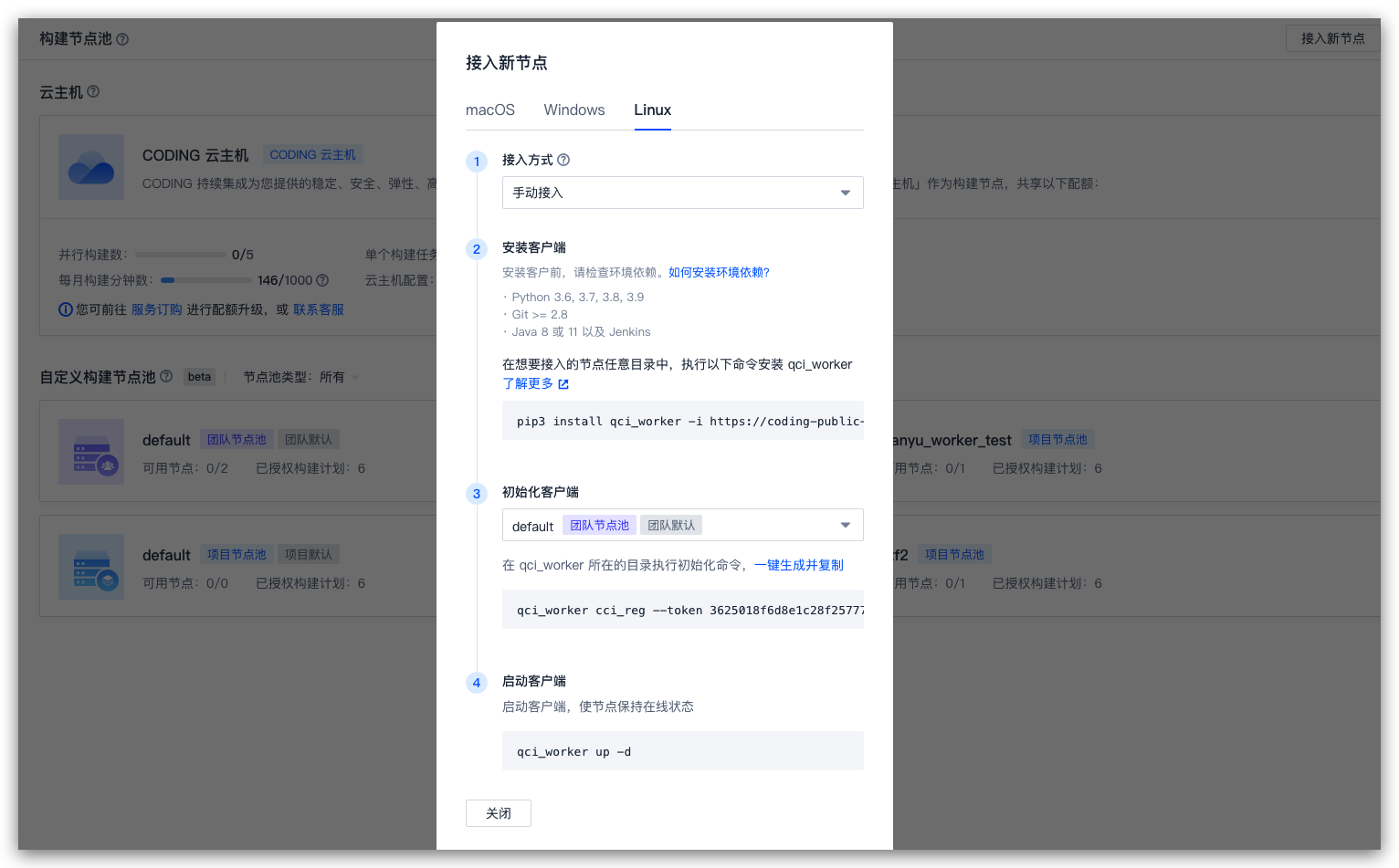This screenshot has height=868, width=1399.
Task: Click the Python 3.6, 3.7, 3.8, 3.9 requirement
Action: click(577, 297)
